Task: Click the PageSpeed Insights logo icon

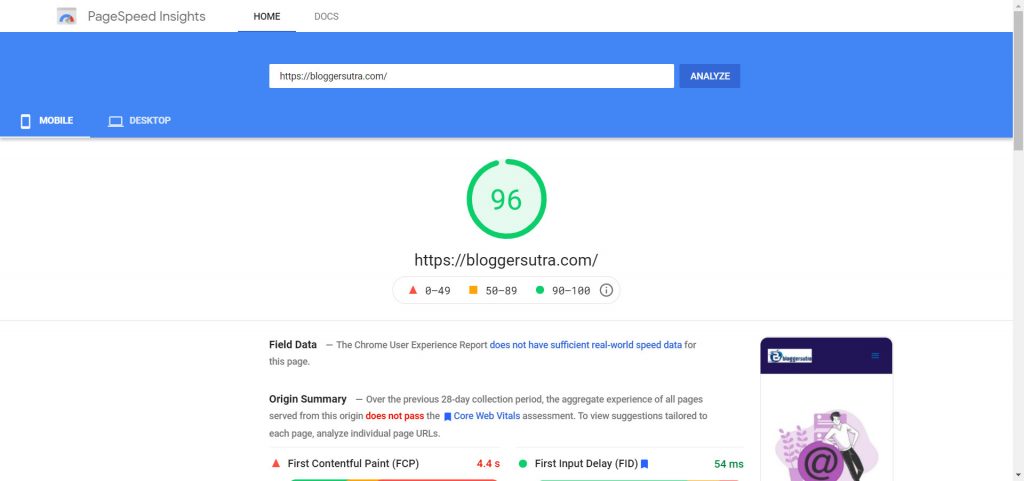Action: click(x=67, y=16)
